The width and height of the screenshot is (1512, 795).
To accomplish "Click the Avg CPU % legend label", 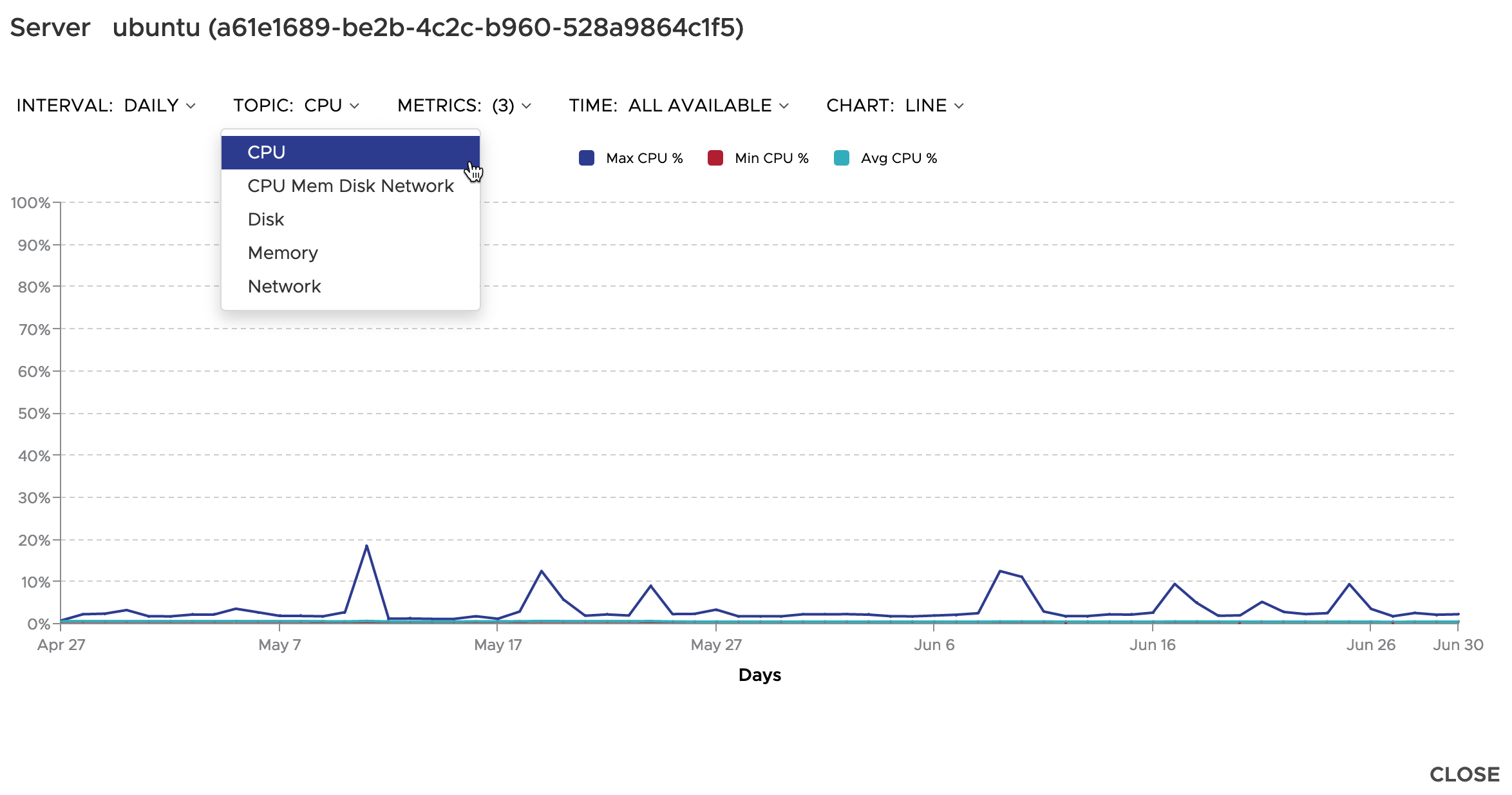I will tap(899, 158).
